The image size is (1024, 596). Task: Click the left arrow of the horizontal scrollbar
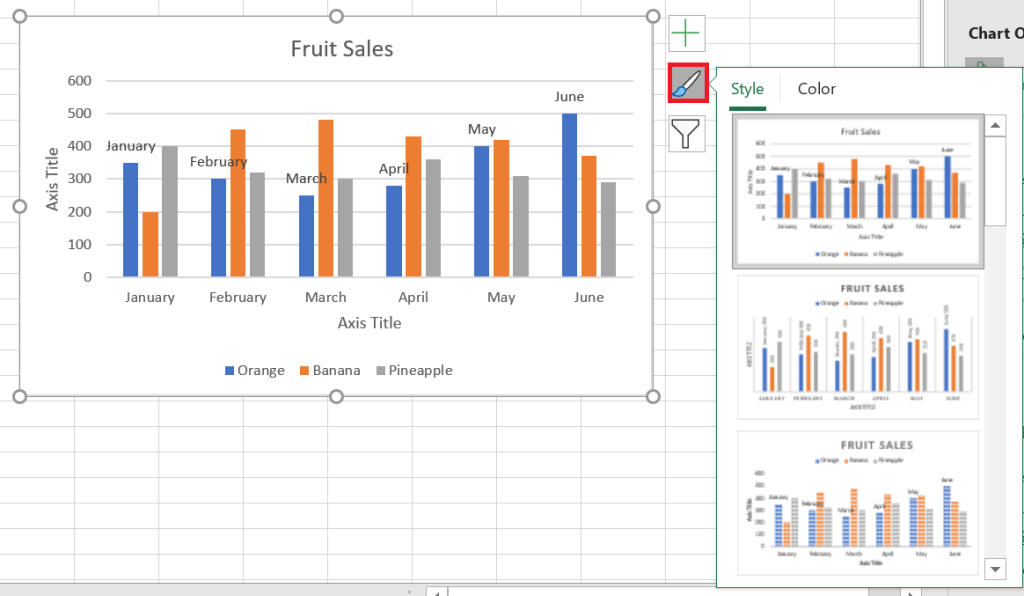pos(437,592)
